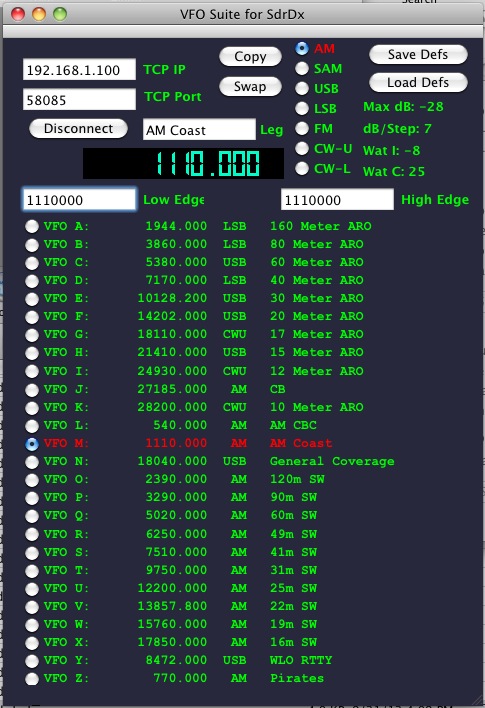This screenshot has width=485, height=708.
Task: Choose VFO Z Pirates preset
Action: click(32, 678)
